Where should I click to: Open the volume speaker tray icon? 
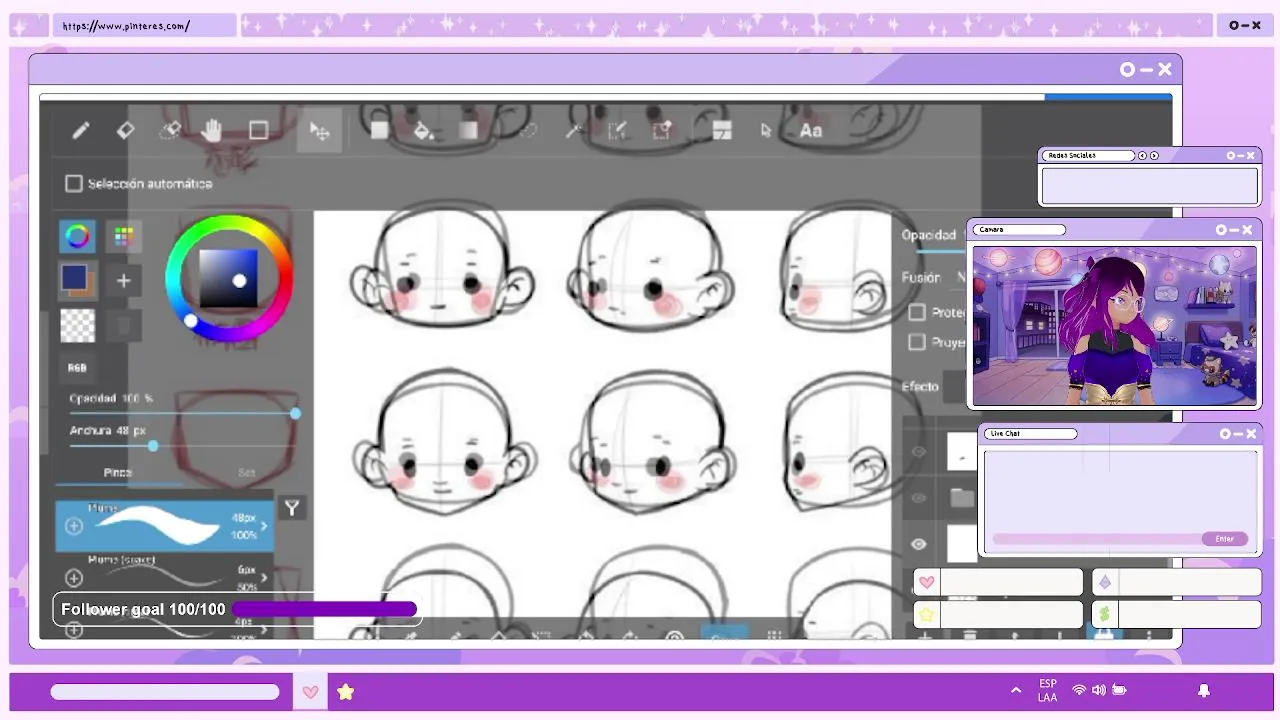pyautogui.click(x=1099, y=690)
